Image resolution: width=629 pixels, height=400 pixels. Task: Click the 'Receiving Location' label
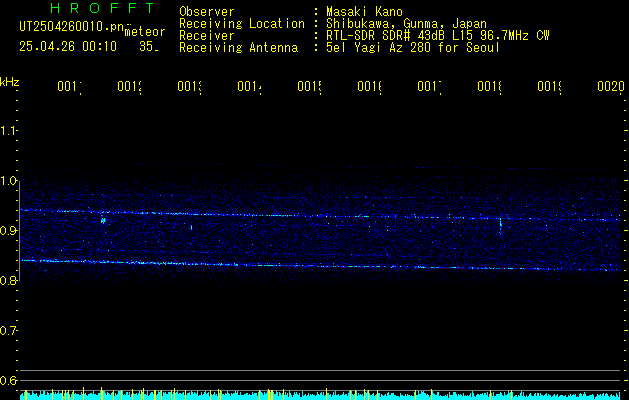pyautogui.click(x=242, y=24)
